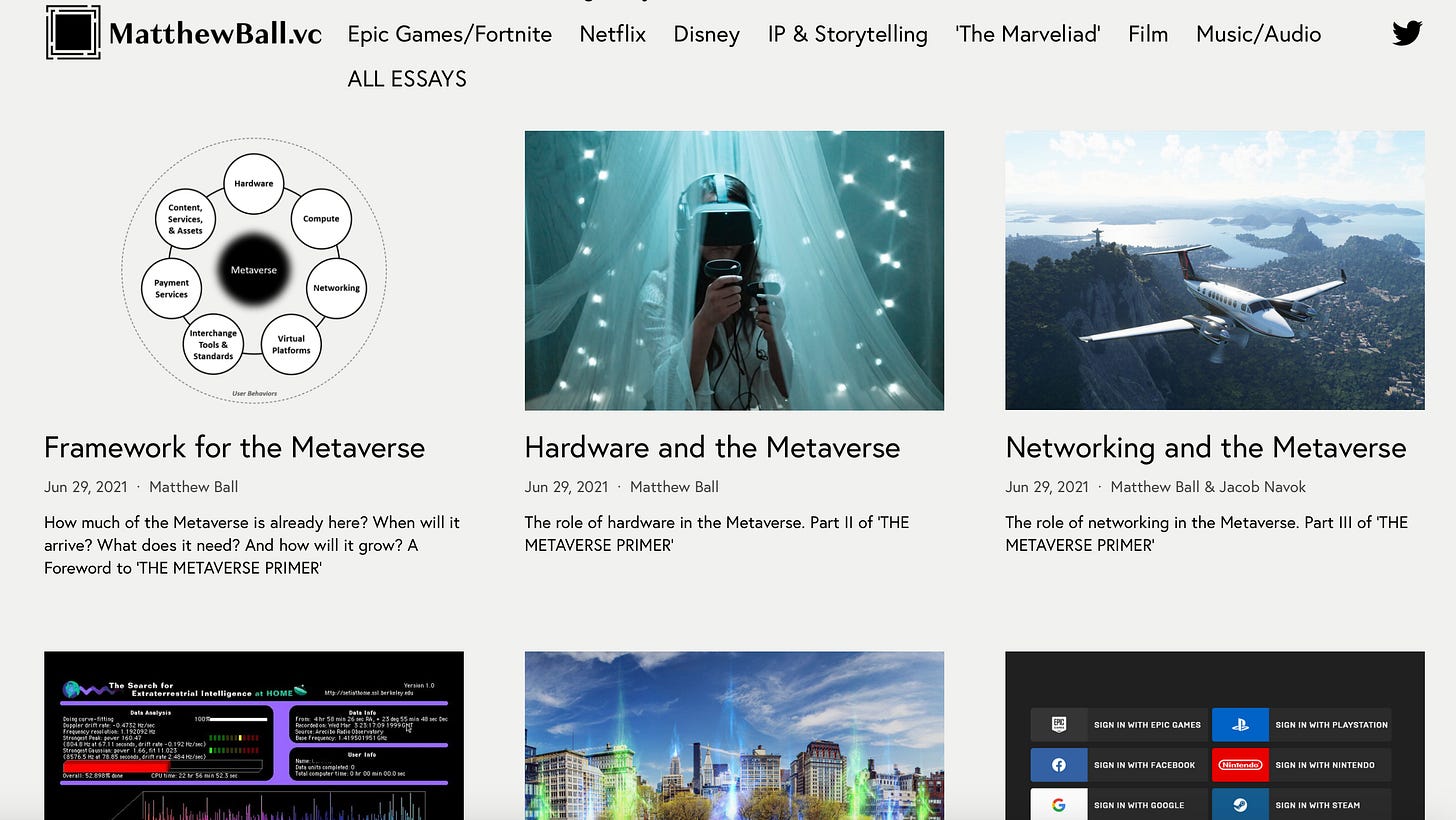Click the Steam logo icon
The width and height of the screenshot is (1456, 820).
coord(1240,805)
